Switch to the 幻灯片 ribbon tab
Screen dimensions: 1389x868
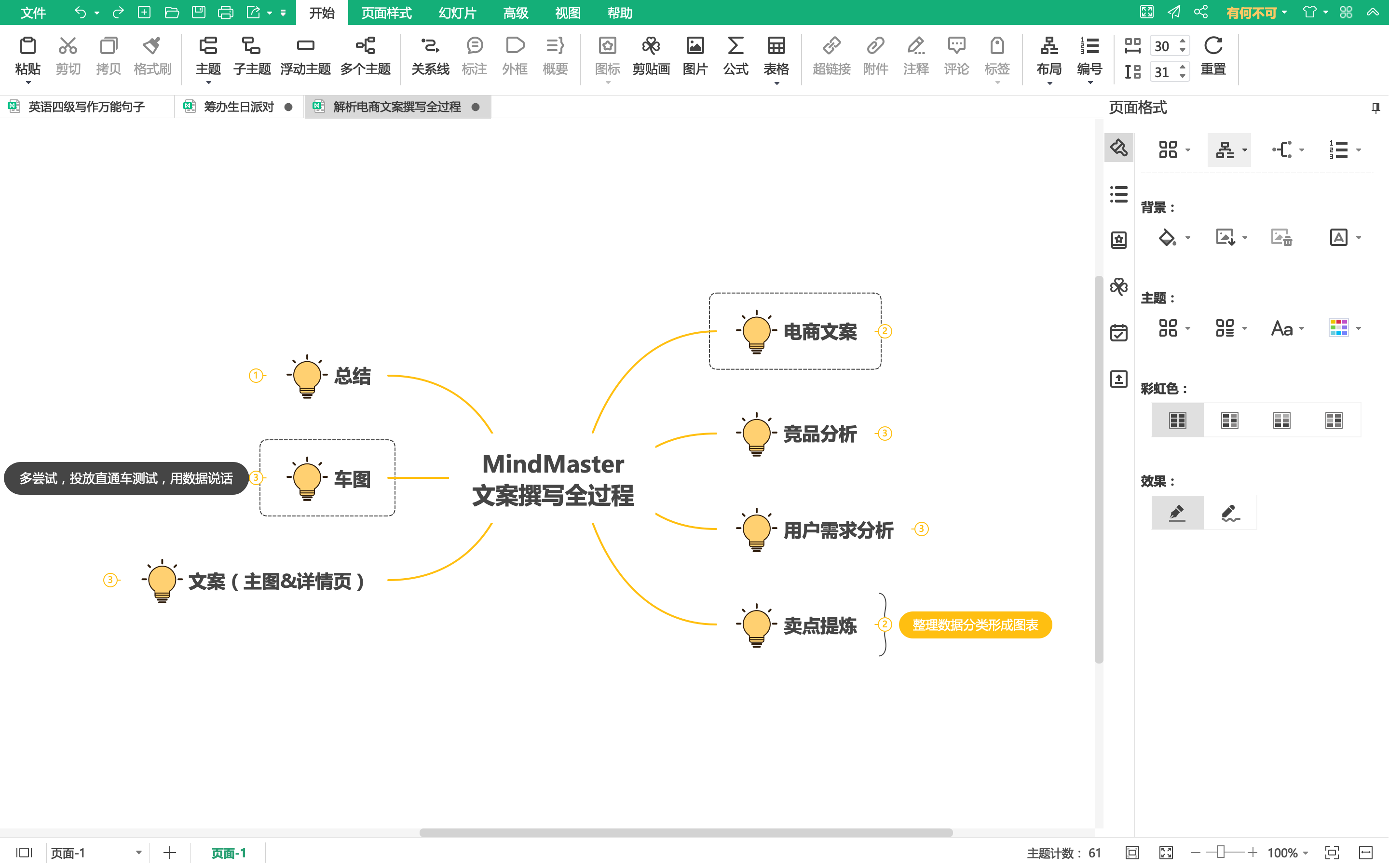pyautogui.click(x=457, y=13)
